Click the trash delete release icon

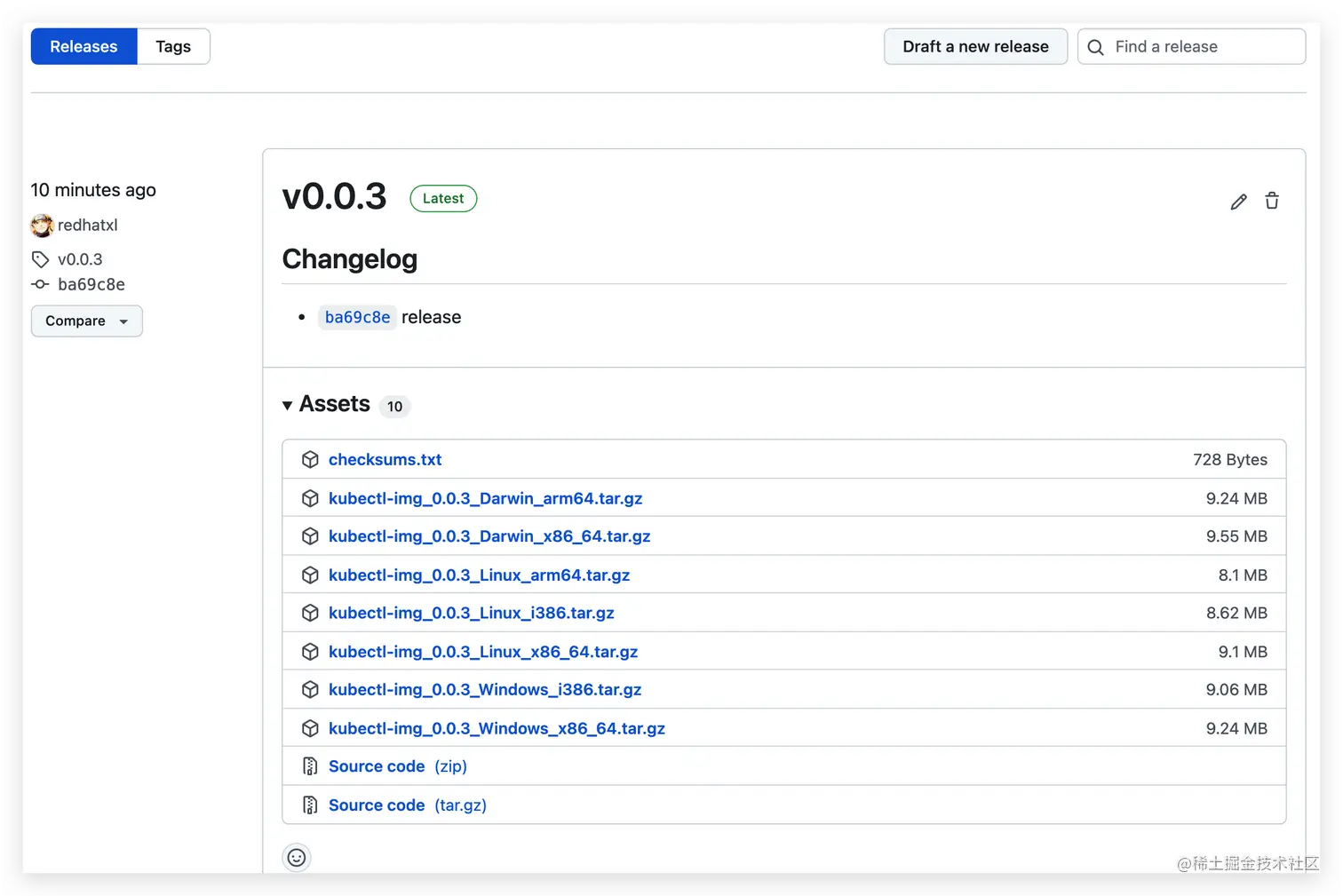click(x=1272, y=201)
